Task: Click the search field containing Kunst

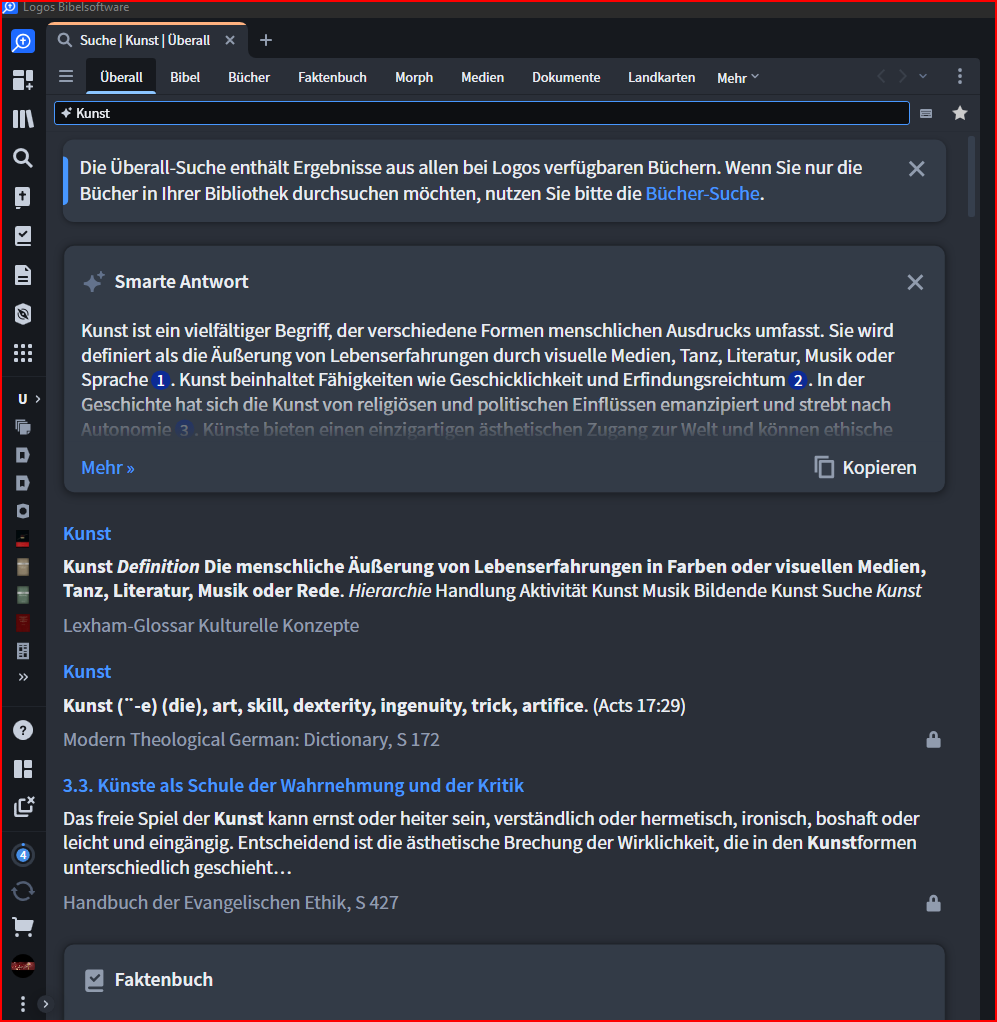Action: pos(482,113)
